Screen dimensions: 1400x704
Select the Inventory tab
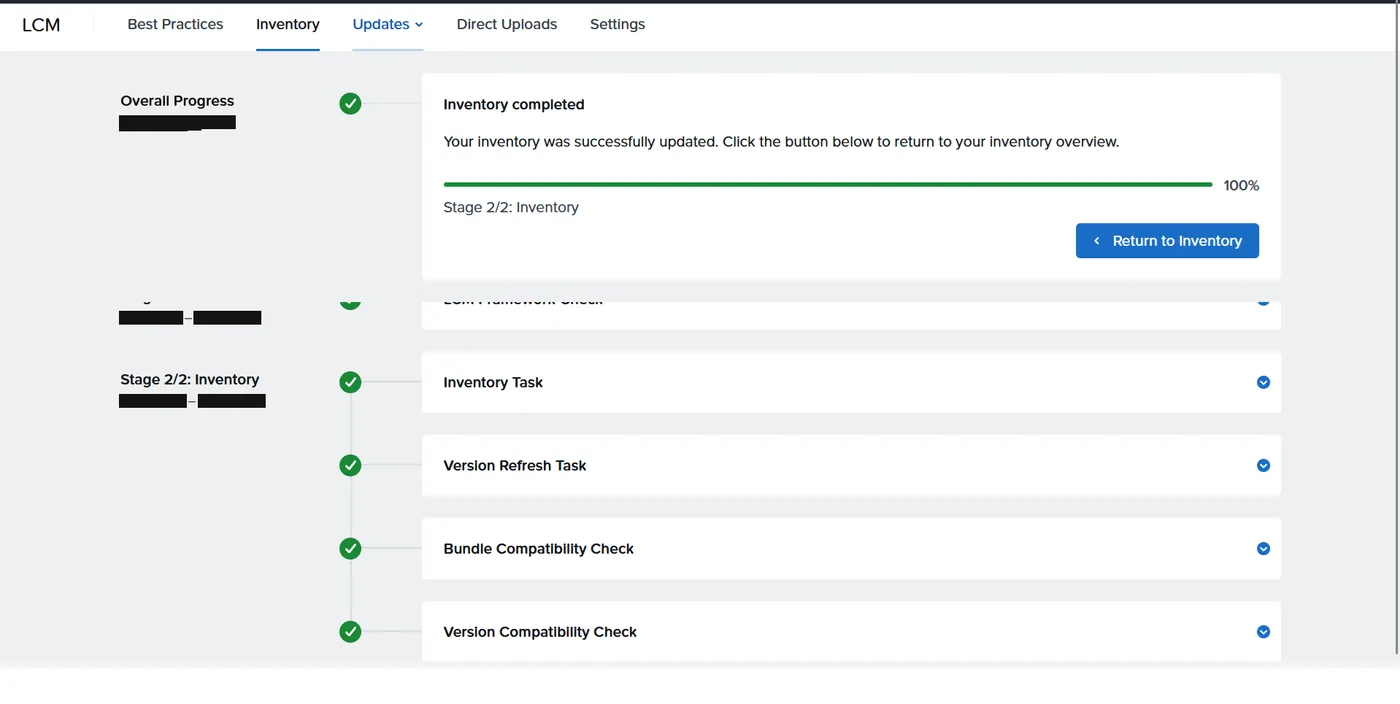288,24
